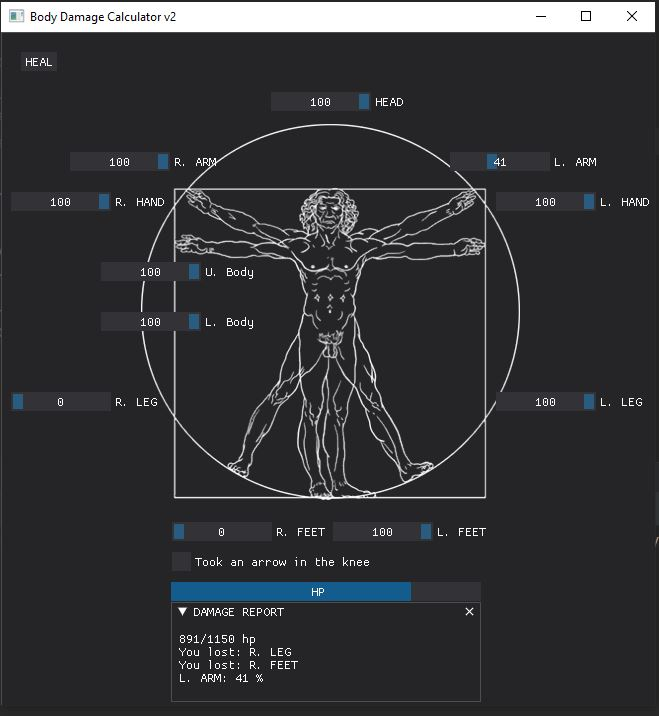Click the HEAD health slider
The height and width of the screenshot is (716, 659).
321,102
